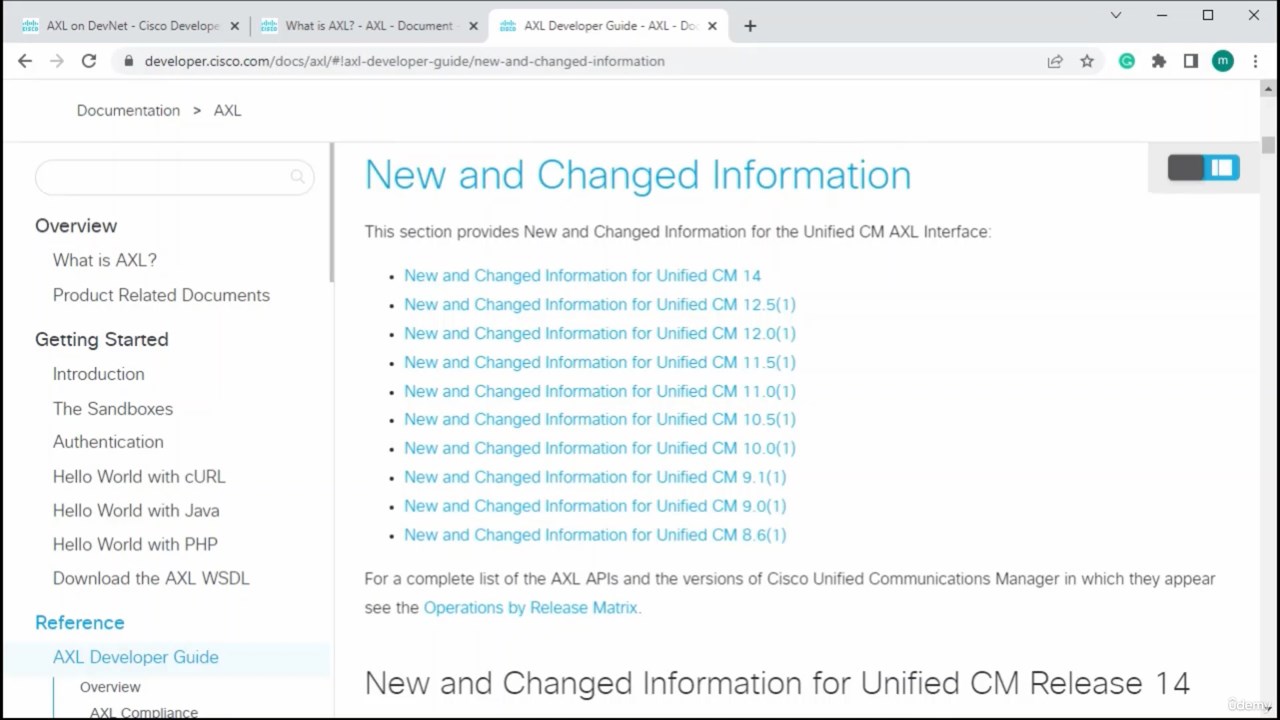Click the page vertical scrollbar thumb
Screen dimensions: 1280x720
click(x=1268, y=145)
